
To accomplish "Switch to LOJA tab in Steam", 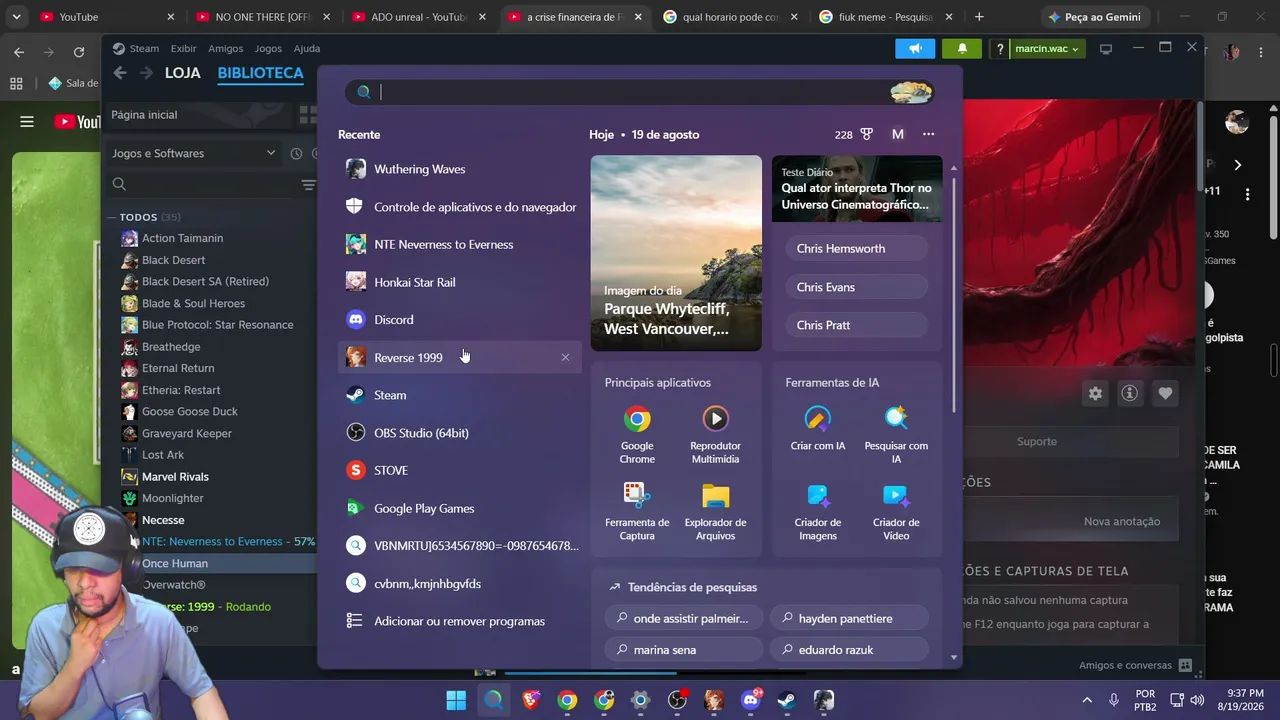I will point(183,73).
